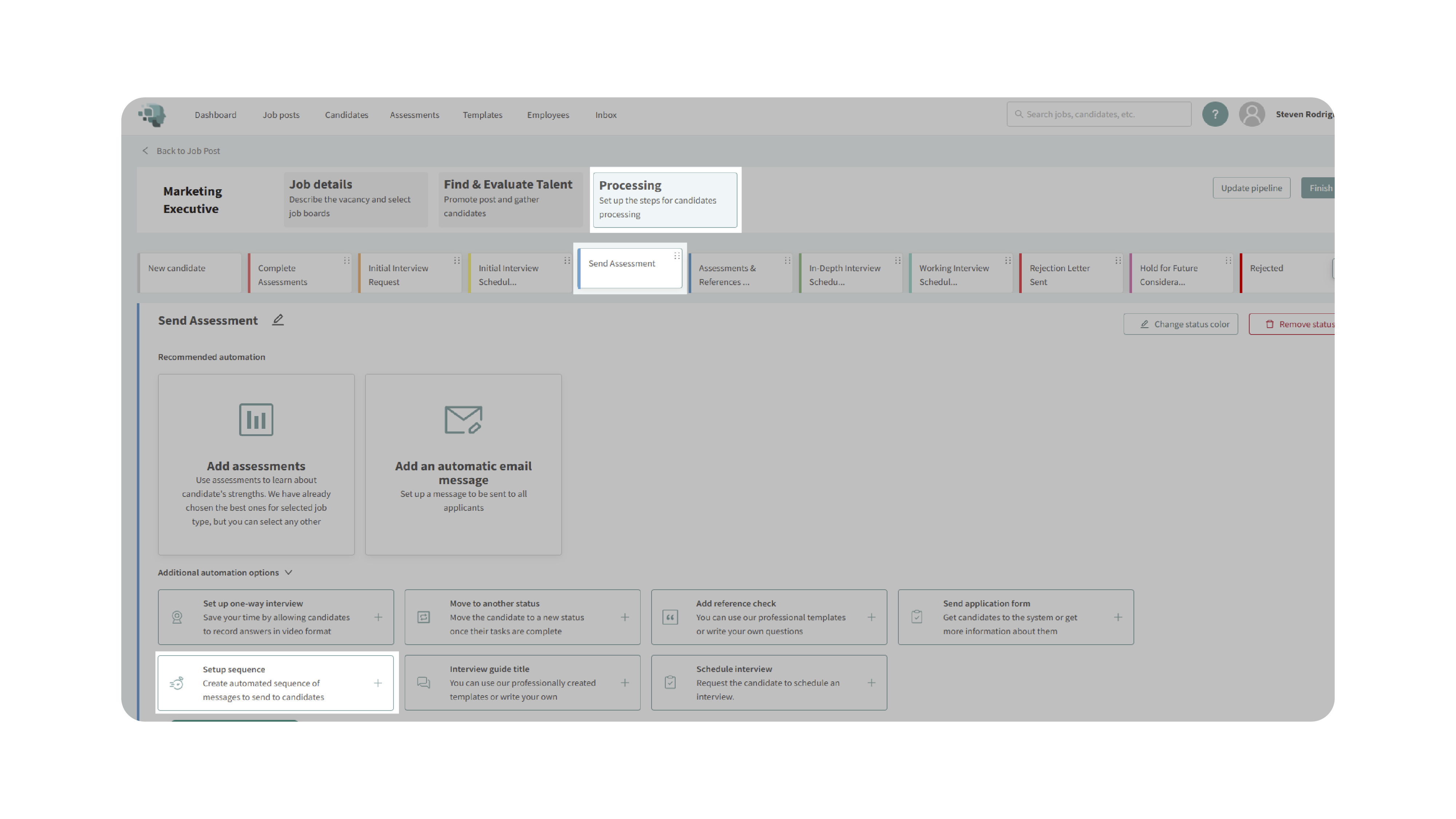
Task: Click plus icon on Schedule interview card
Action: point(871,683)
